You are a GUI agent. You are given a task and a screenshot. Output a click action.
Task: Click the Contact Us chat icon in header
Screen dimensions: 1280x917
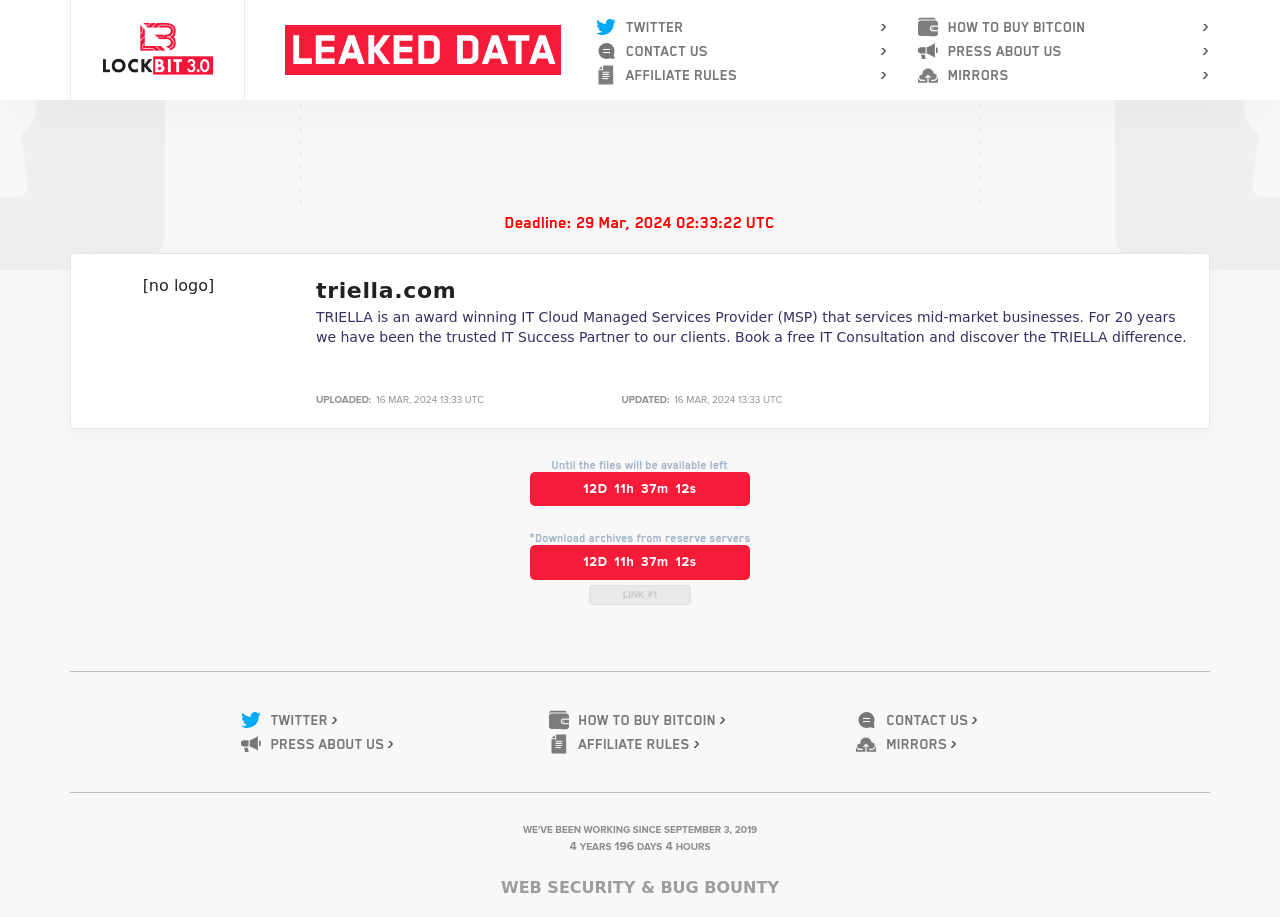[606, 51]
